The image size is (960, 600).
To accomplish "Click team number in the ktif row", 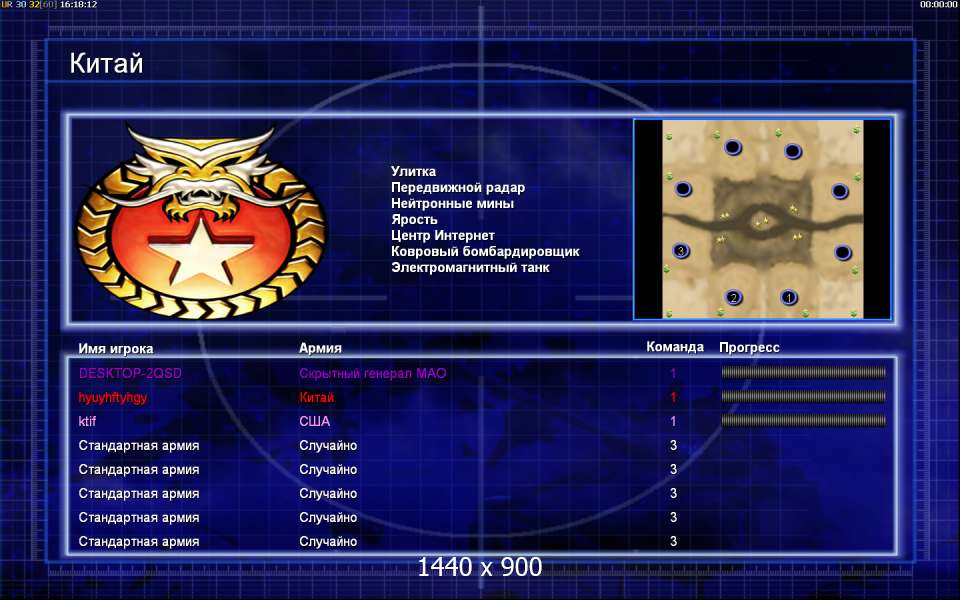I will click(673, 421).
